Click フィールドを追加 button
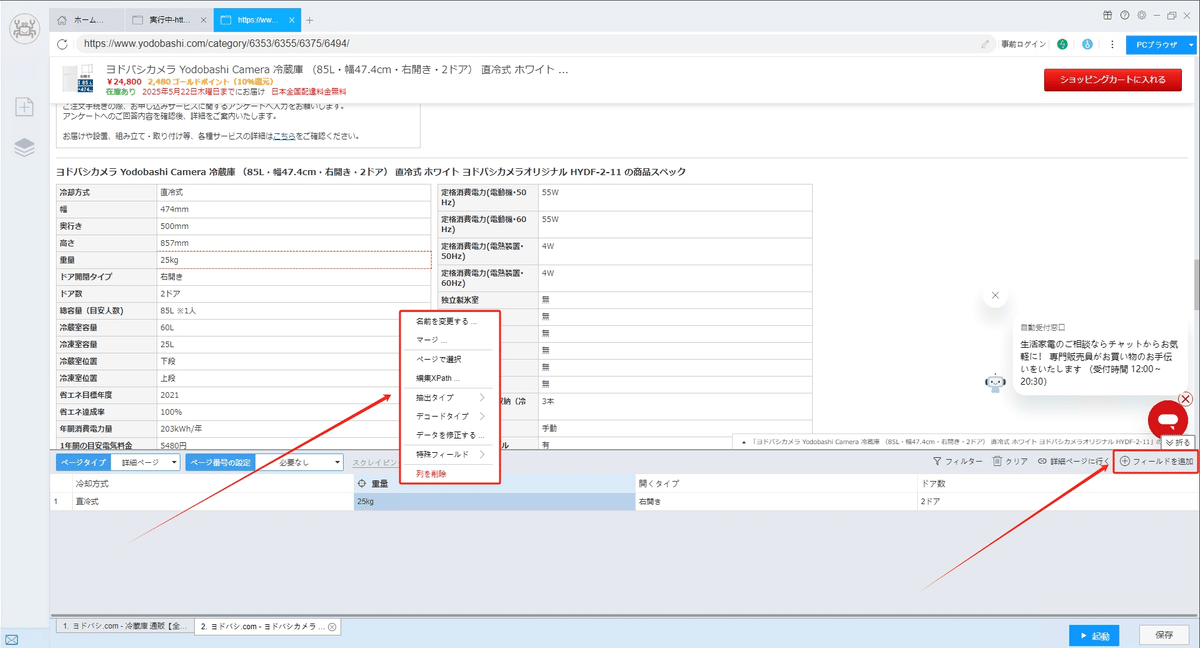The height and width of the screenshot is (648, 1200). point(1156,462)
